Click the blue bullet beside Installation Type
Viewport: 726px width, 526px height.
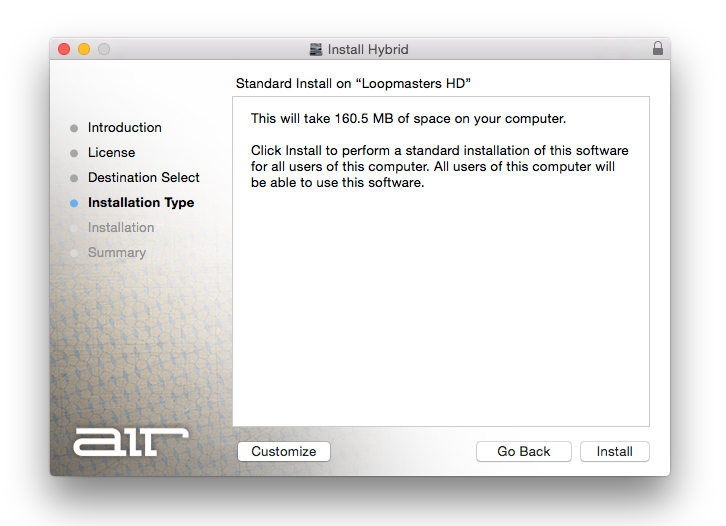pyautogui.click(x=74, y=203)
